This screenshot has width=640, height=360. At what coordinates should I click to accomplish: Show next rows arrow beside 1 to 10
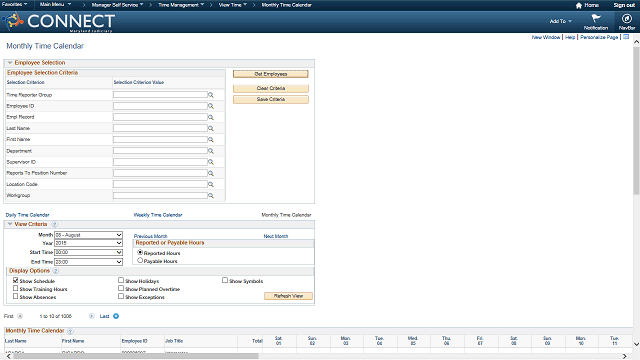coord(92,316)
